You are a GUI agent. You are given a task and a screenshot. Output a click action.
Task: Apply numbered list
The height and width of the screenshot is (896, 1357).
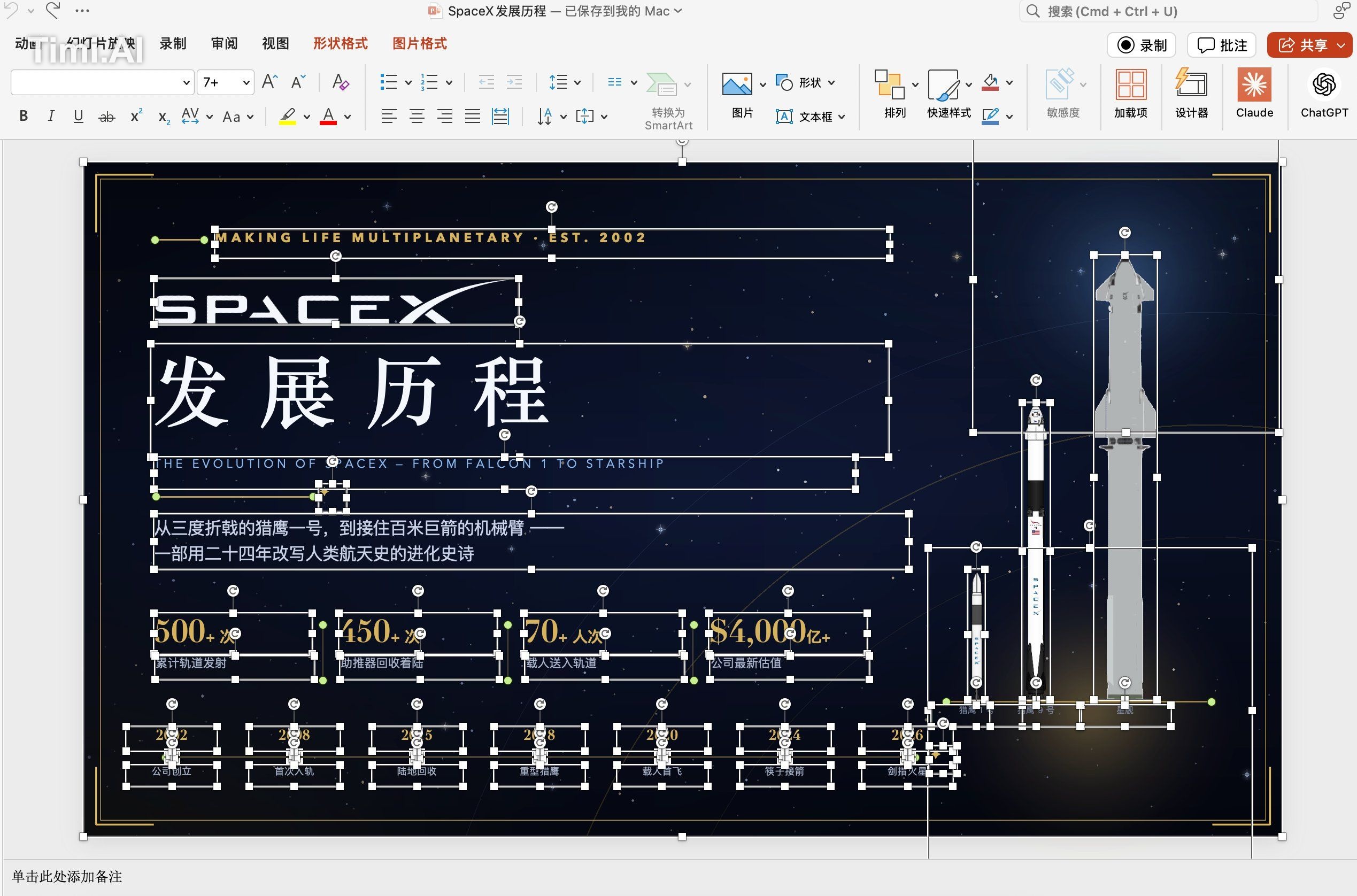pos(430,82)
